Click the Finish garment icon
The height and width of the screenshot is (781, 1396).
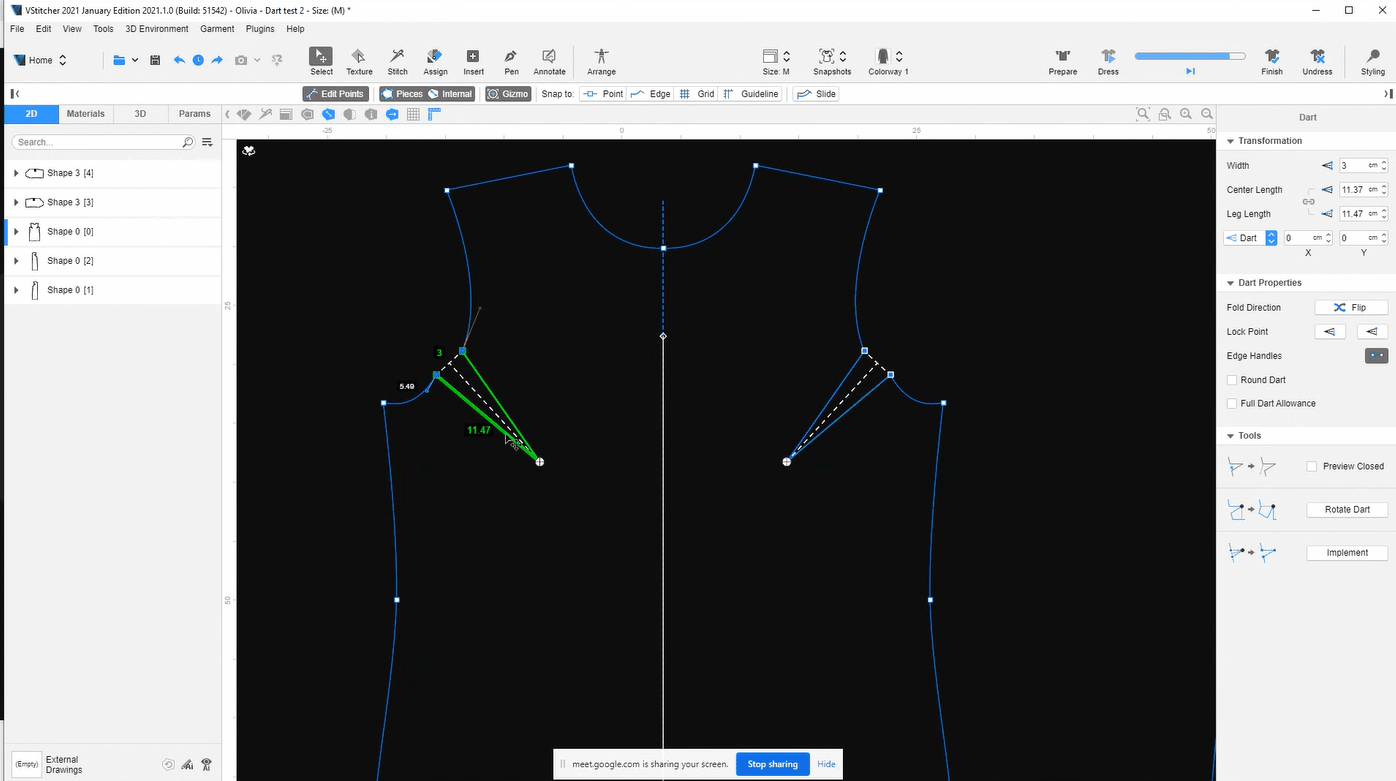[x=1272, y=61]
